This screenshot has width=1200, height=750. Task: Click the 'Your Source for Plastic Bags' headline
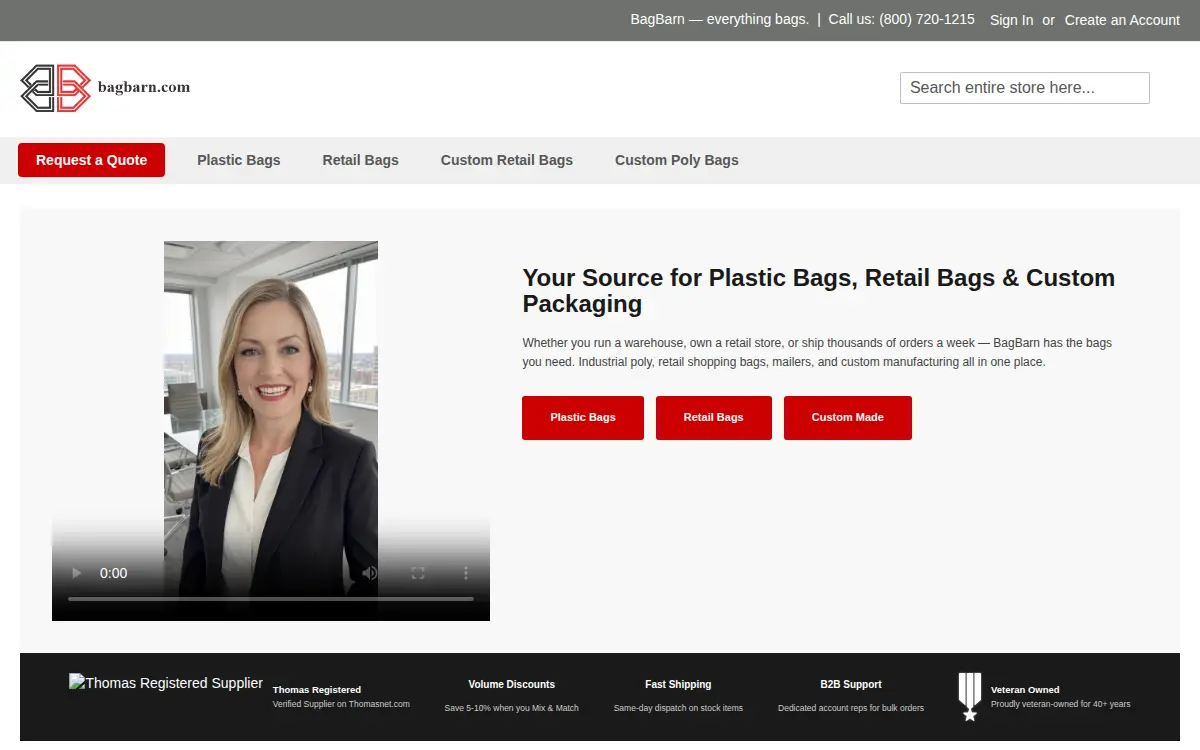pyautogui.click(x=819, y=291)
